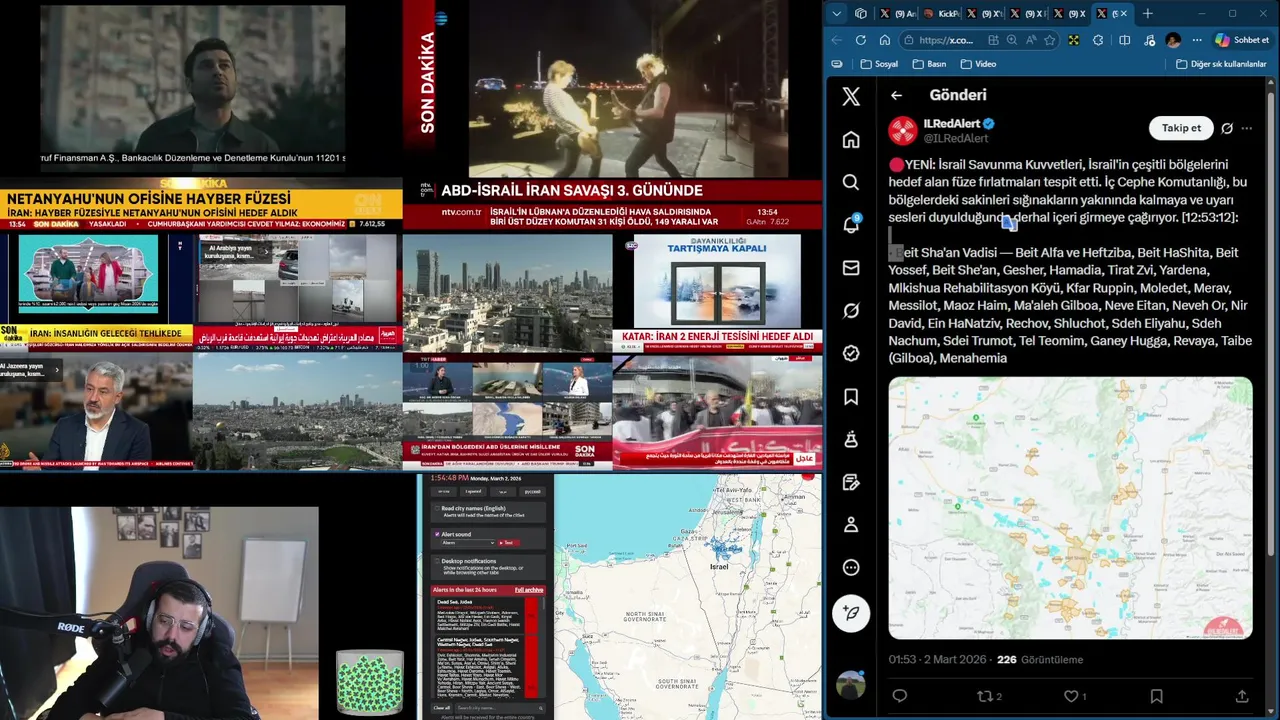Screen dimensions: 1280x720
Task: Open the ILRedAlert profile name
Action: point(951,124)
